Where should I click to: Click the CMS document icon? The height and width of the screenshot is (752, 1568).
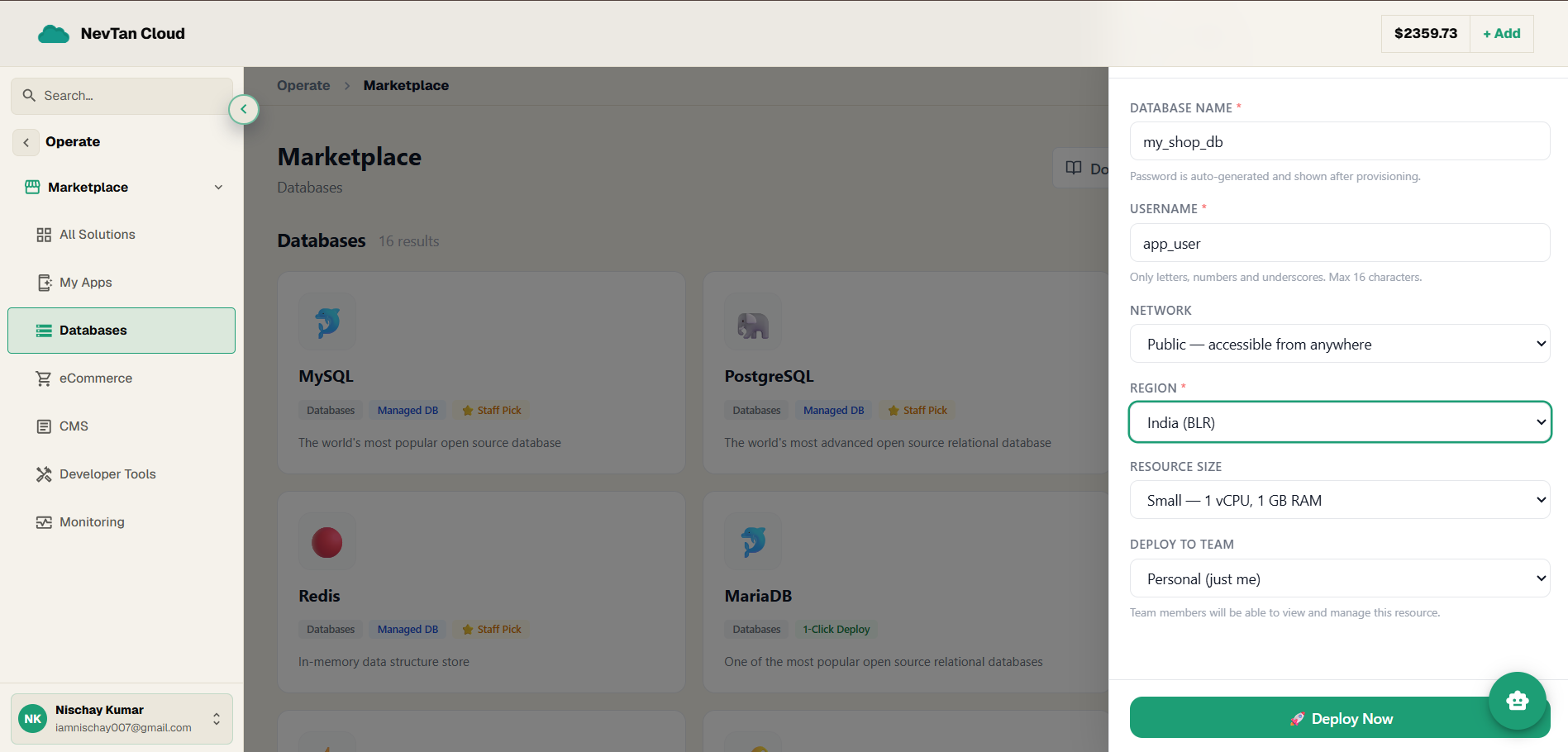pyautogui.click(x=44, y=426)
